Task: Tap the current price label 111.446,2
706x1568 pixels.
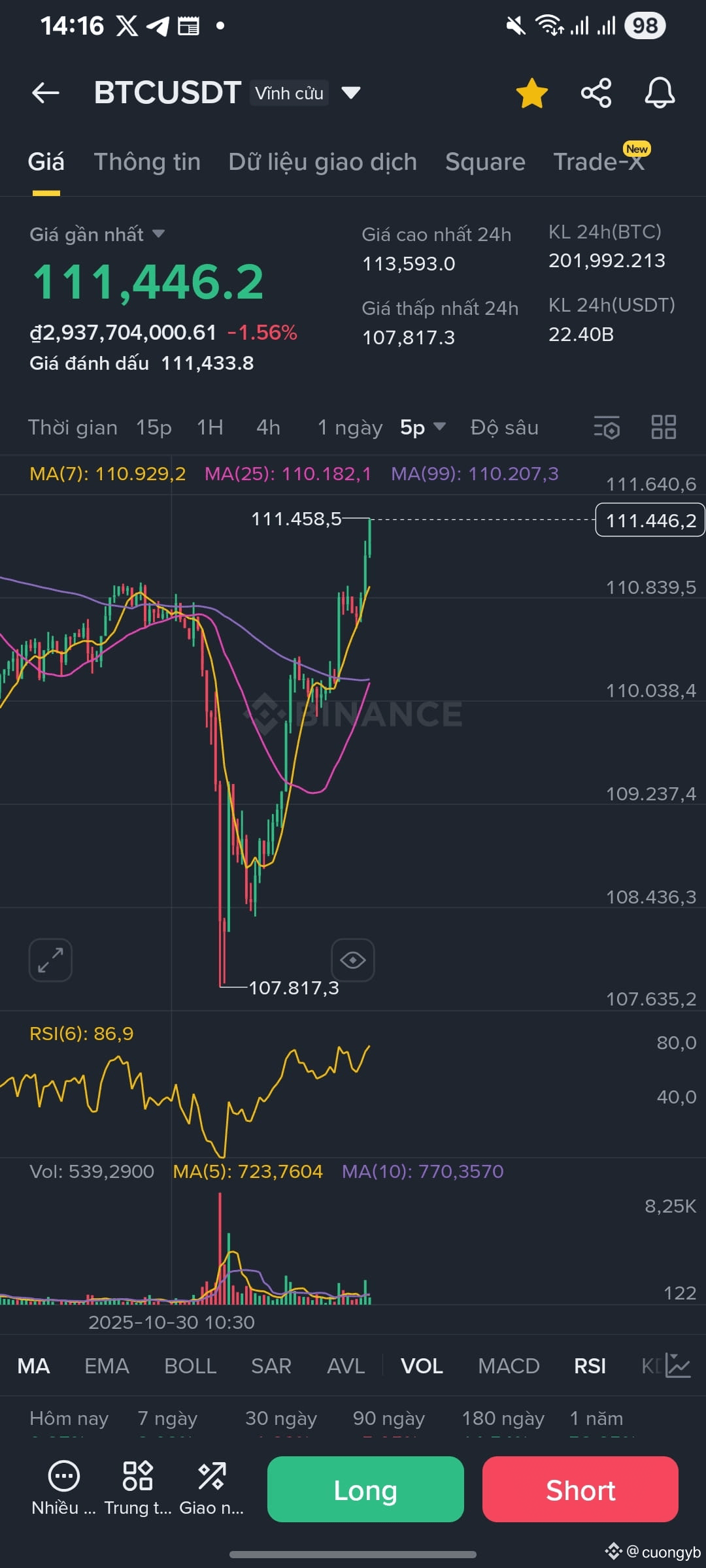Action: pyautogui.click(x=650, y=520)
